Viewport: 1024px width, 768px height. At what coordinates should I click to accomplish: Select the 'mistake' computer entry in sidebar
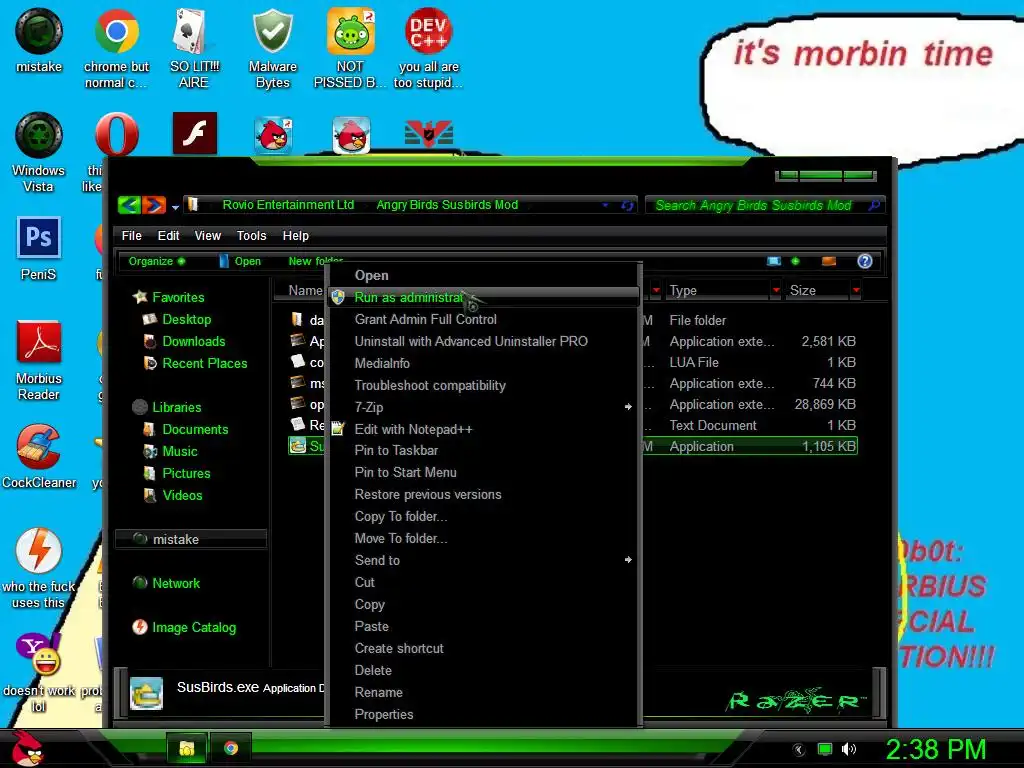click(191, 539)
